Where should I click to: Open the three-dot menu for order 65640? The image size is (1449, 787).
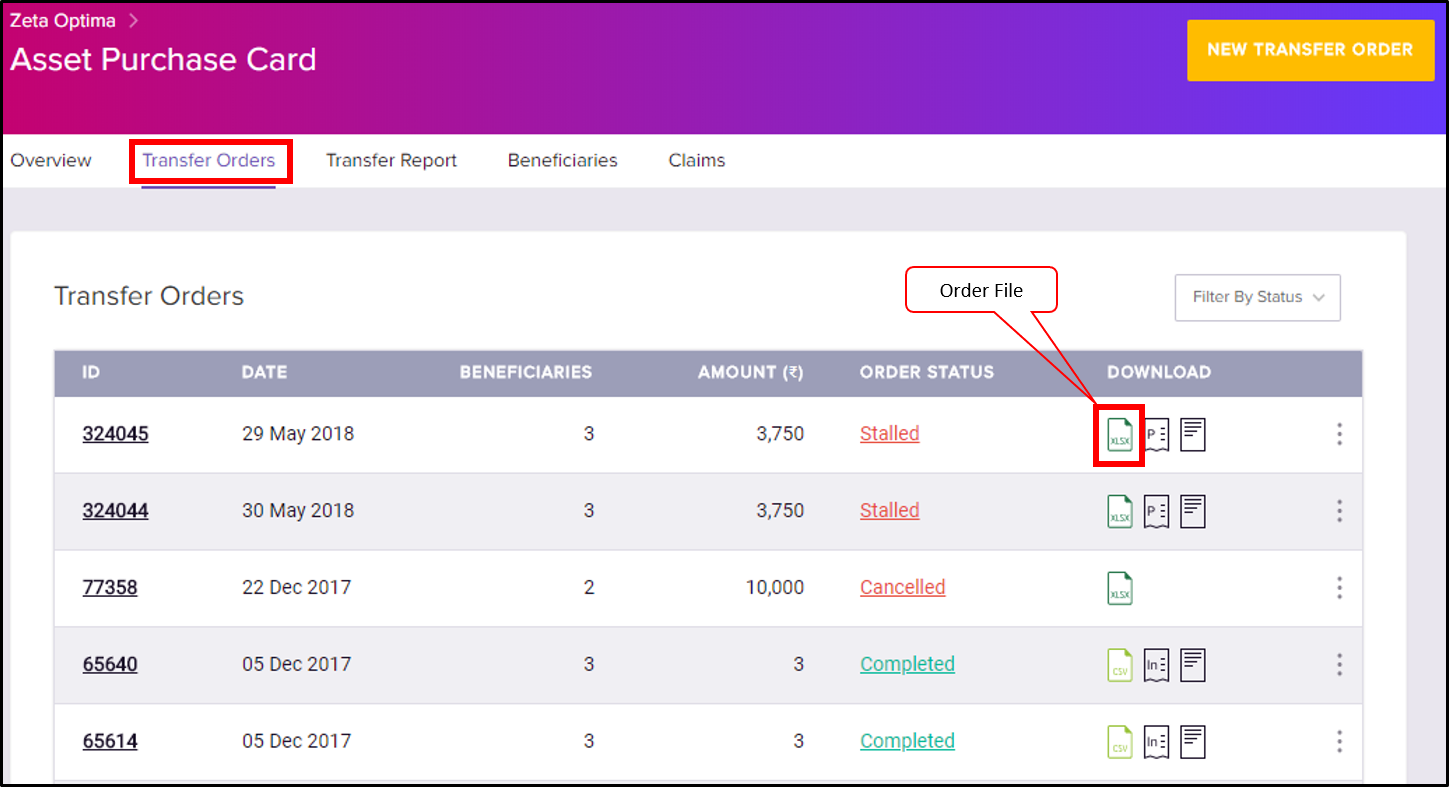click(1339, 664)
